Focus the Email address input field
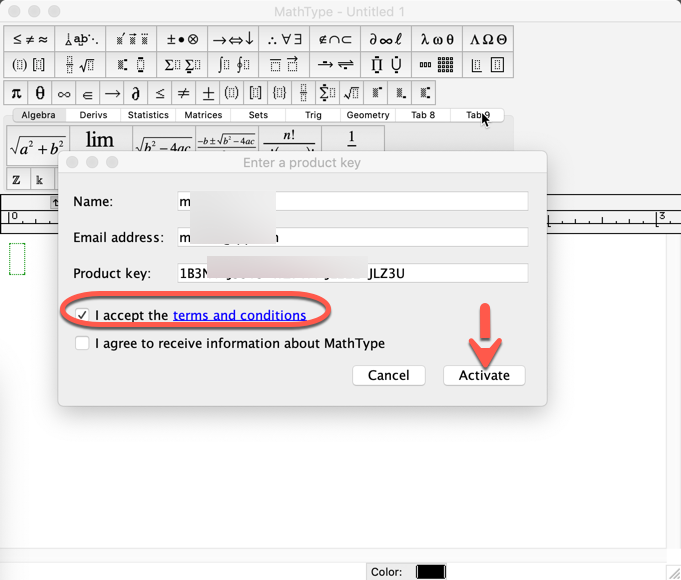Image resolution: width=681 pixels, height=580 pixels. pyautogui.click(x=353, y=237)
